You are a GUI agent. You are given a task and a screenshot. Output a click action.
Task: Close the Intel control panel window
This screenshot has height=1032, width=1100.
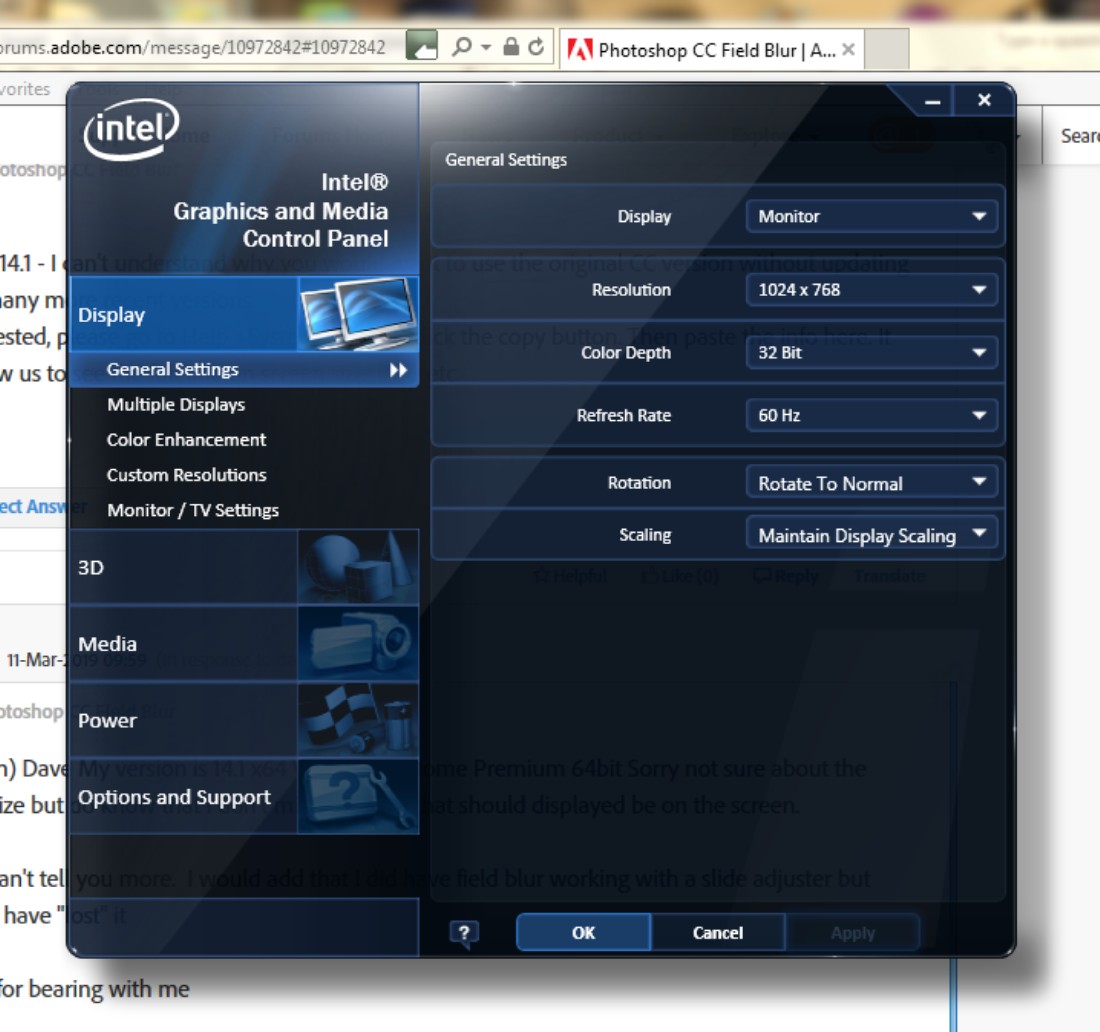click(984, 100)
